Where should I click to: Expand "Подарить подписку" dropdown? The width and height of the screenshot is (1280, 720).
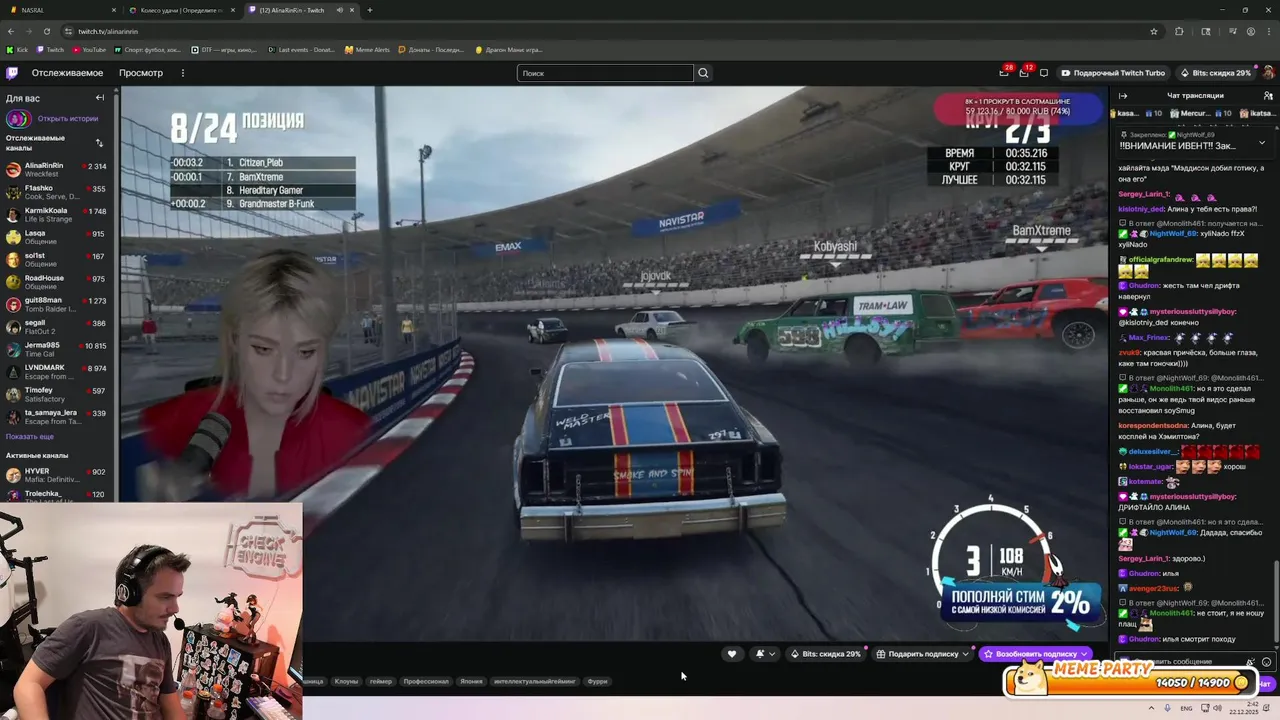964,654
